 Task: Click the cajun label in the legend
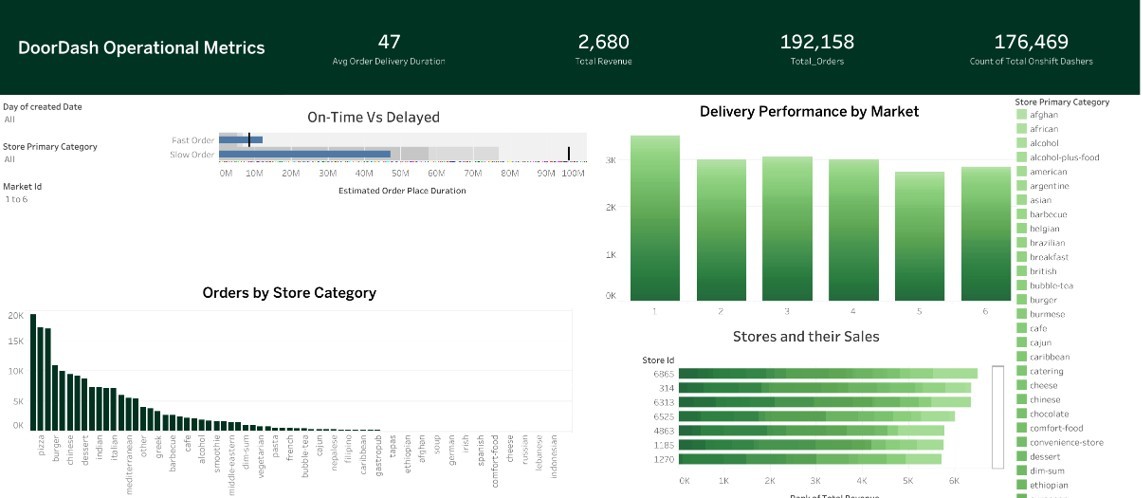pos(1039,343)
